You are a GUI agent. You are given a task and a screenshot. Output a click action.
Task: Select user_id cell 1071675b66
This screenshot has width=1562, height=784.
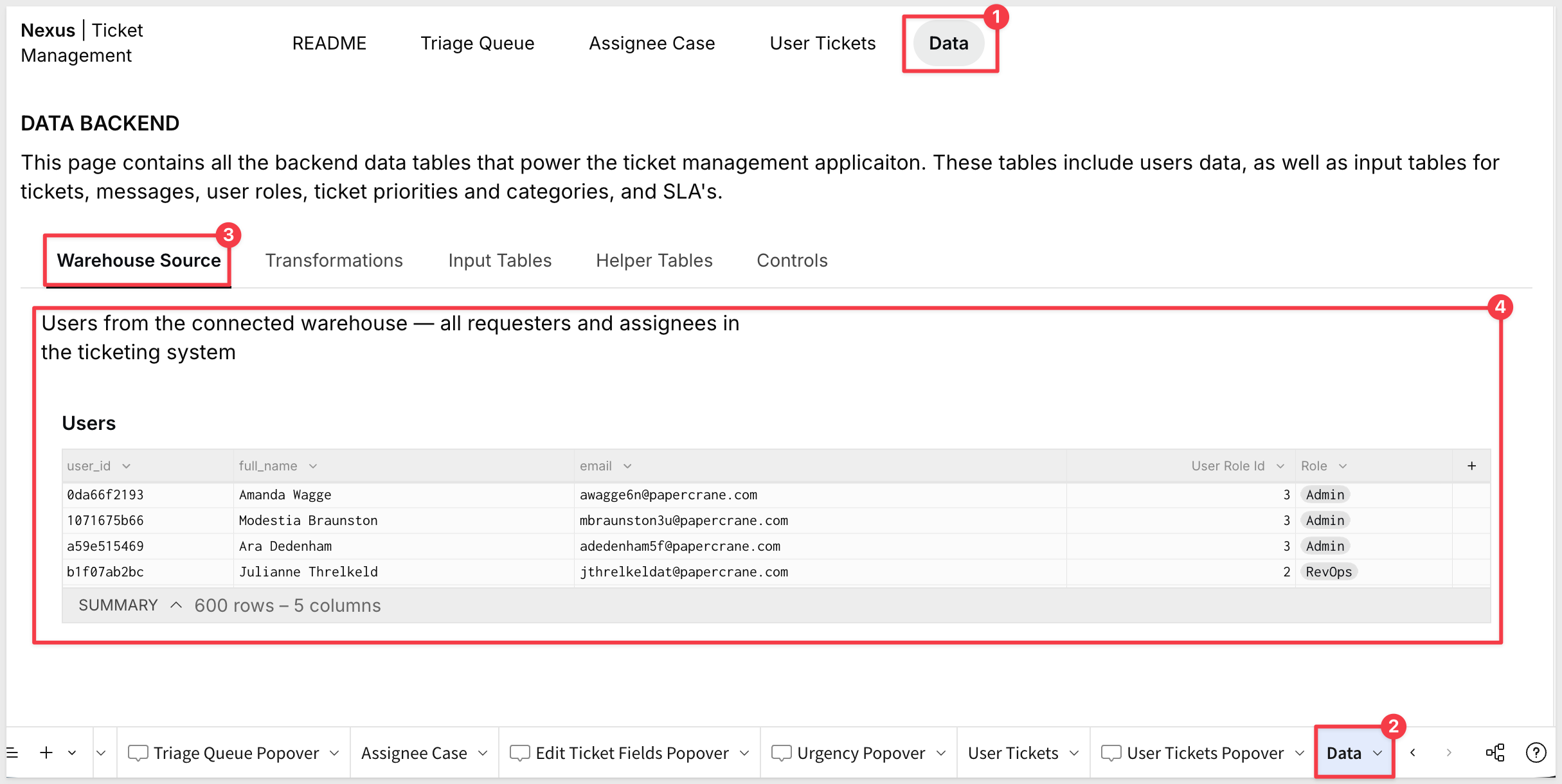coord(148,521)
